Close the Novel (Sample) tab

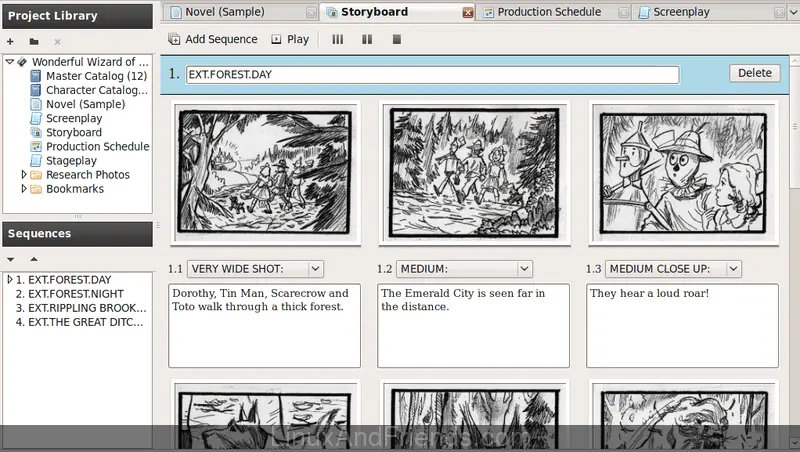point(311,13)
